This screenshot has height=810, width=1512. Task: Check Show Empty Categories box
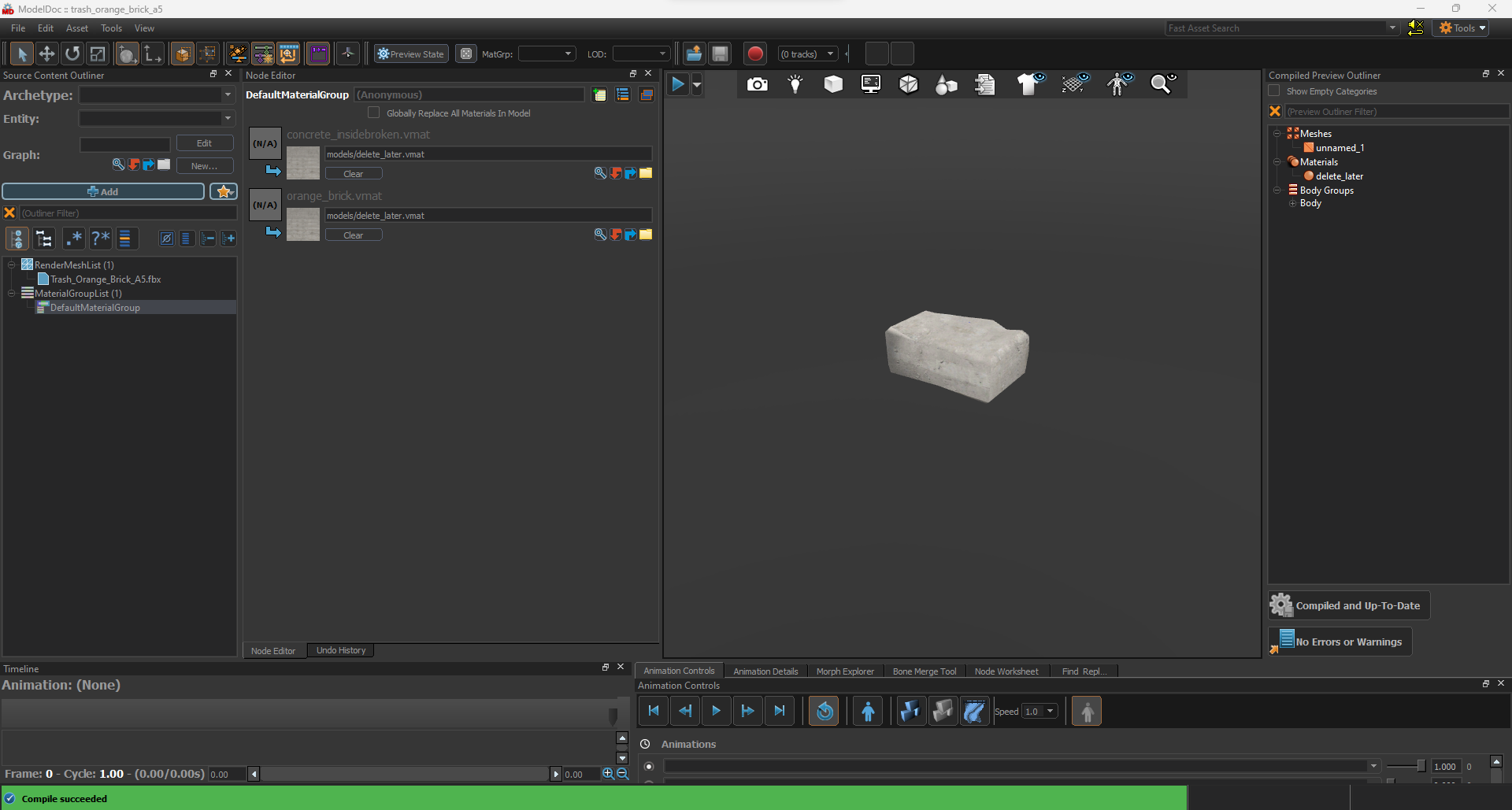(1275, 91)
